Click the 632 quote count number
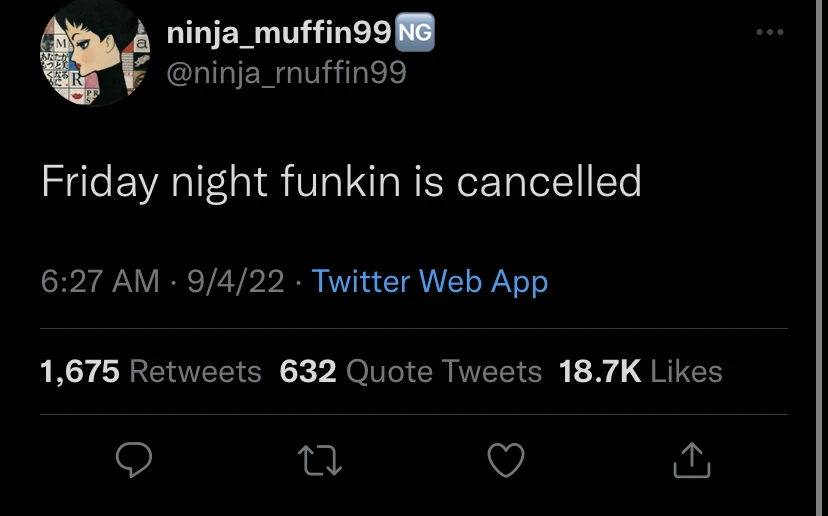The height and width of the screenshot is (516, 828). (308, 372)
